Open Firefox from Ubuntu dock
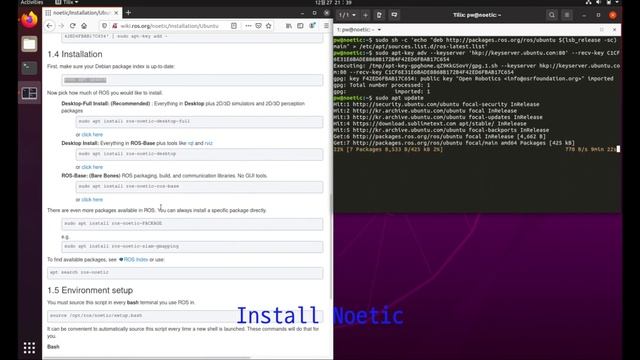The width and height of the screenshot is (640, 360). [29, 19]
